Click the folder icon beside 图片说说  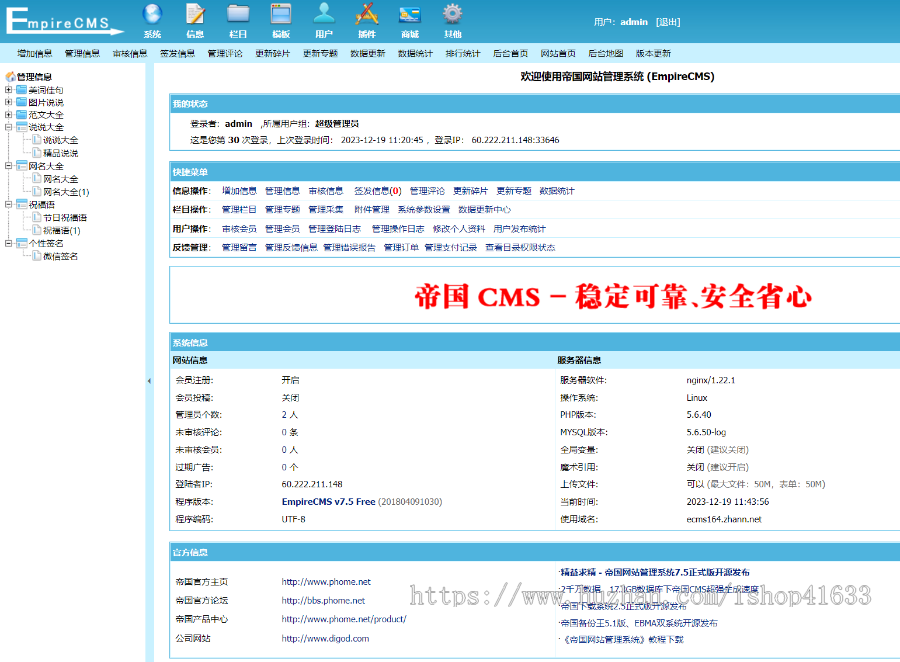22,102
